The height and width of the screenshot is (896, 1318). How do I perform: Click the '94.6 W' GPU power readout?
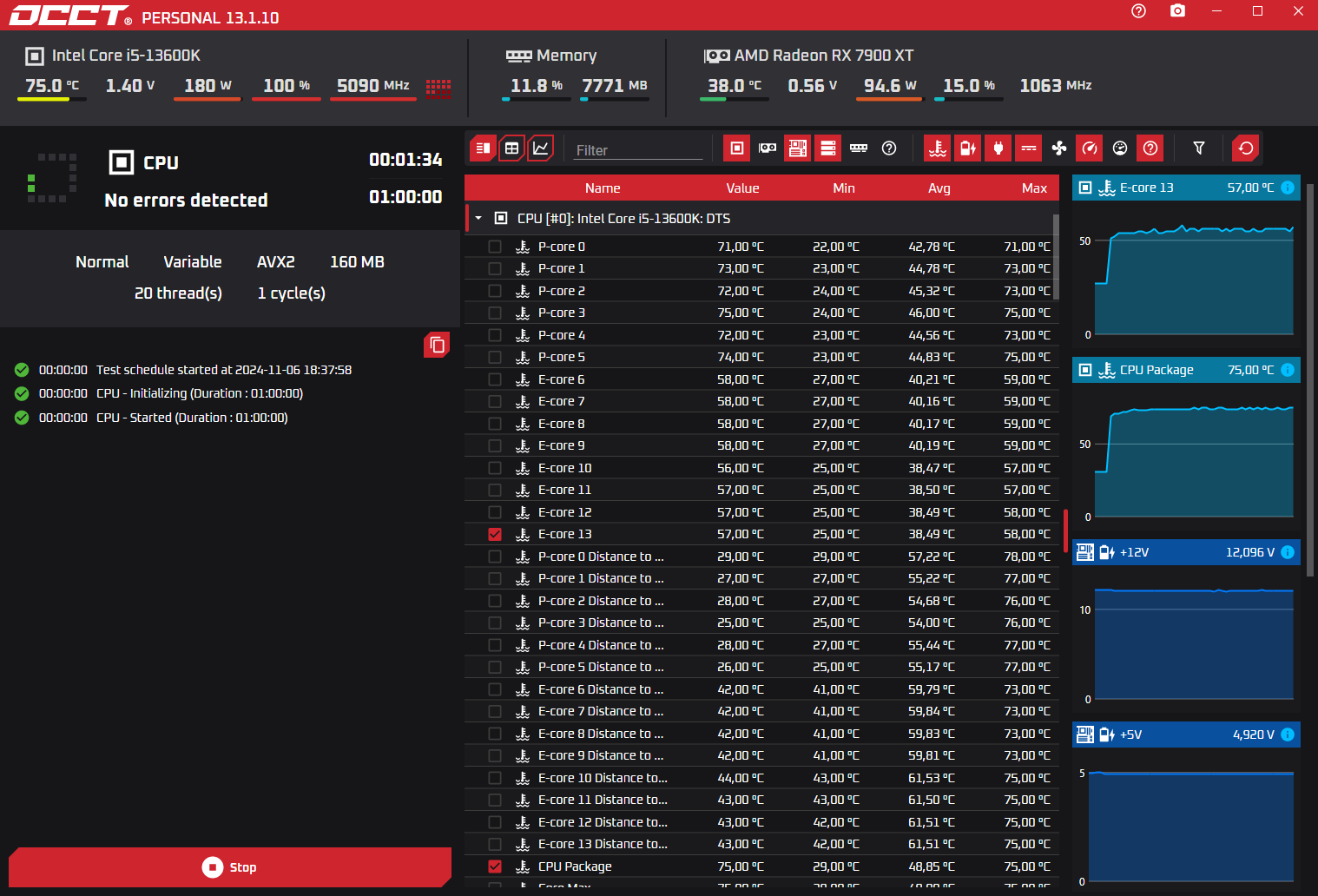coord(890,86)
